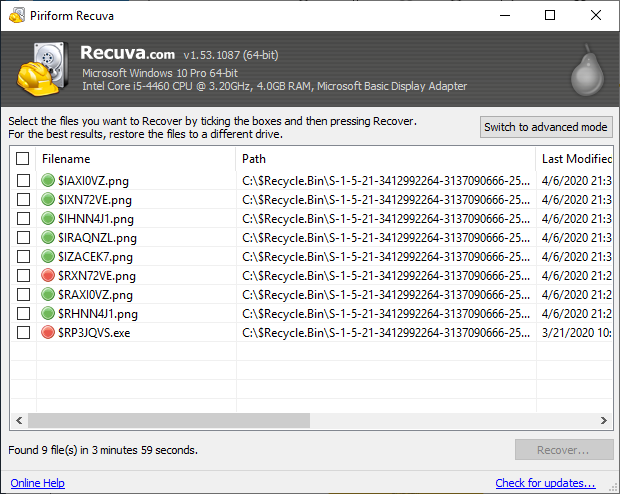620x494 pixels.
Task: Click the horizontal scrollbar left arrow
Action: click(x=19, y=420)
